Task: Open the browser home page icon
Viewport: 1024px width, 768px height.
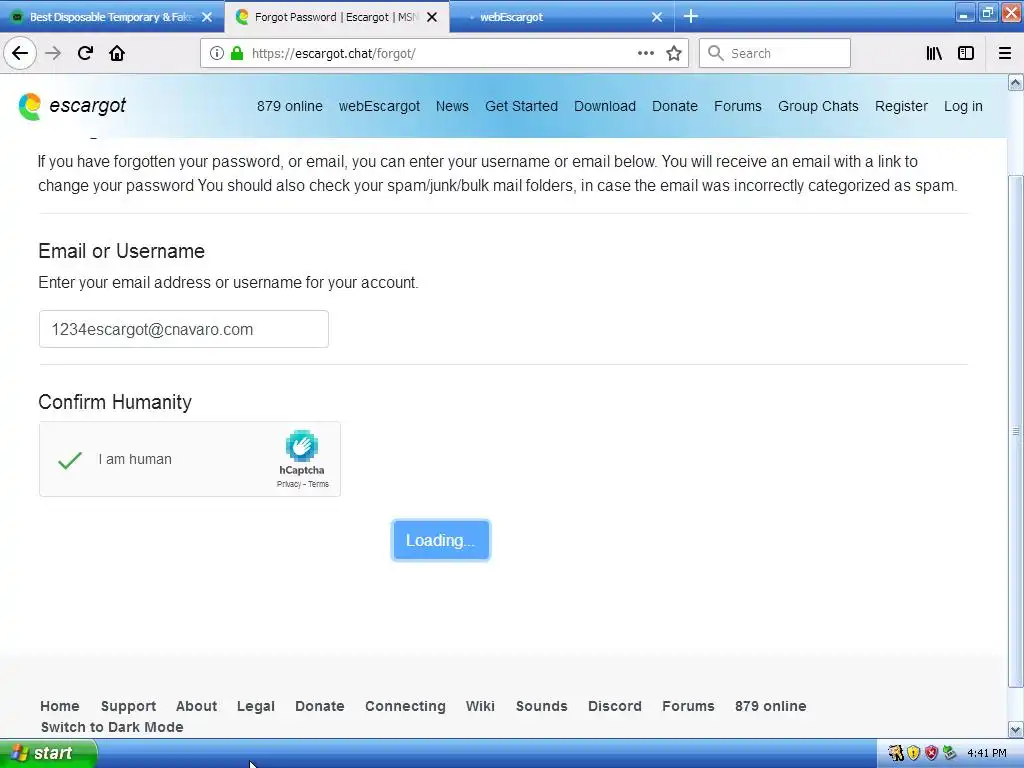Action: click(117, 53)
